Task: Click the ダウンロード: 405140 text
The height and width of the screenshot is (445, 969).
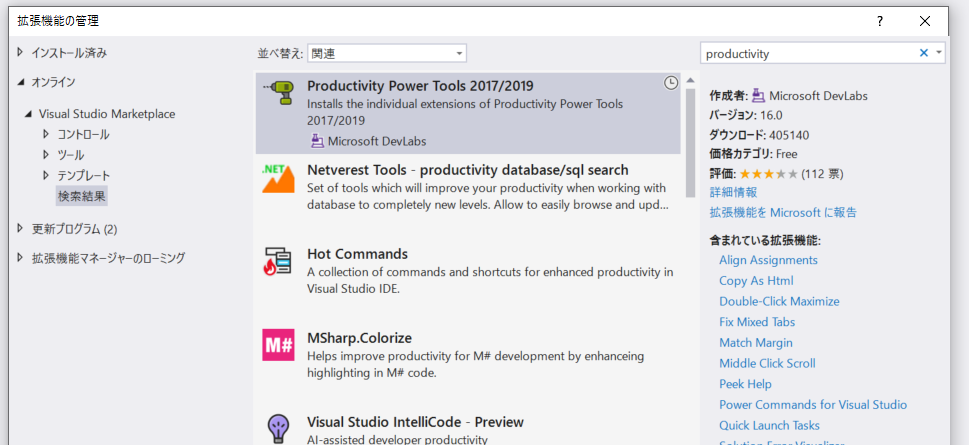Action: pyautogui.click(x=759, y=135)
